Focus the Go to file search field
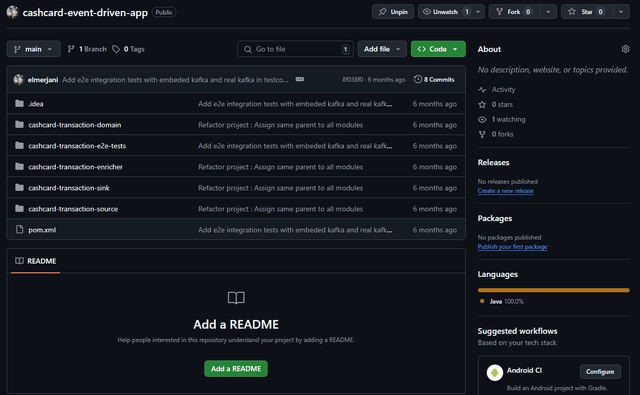This screenshot has height=395, width=640. point(295,49)
